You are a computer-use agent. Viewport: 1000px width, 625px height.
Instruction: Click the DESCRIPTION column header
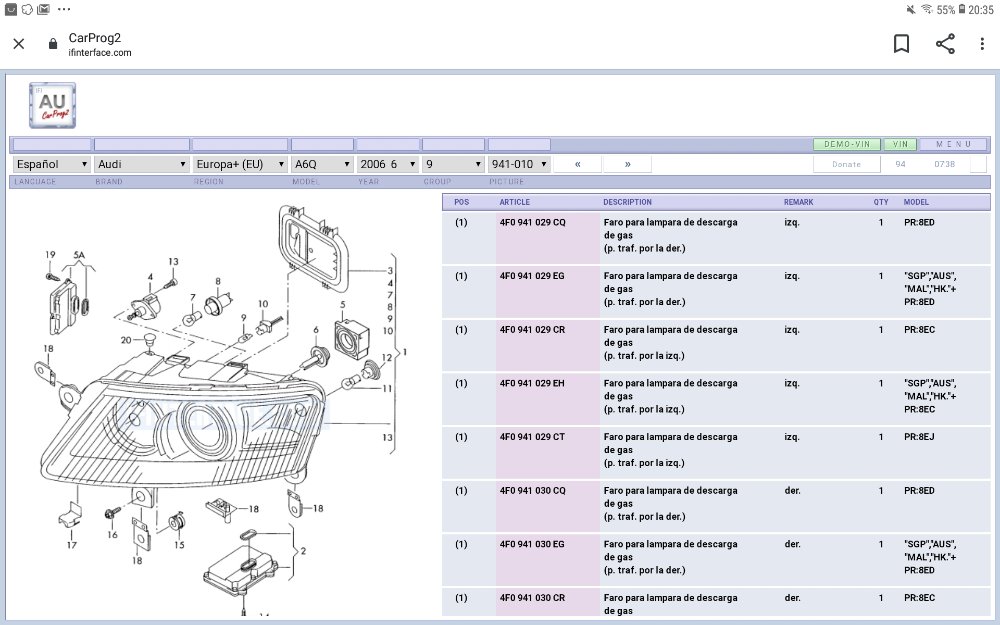[x=628, y=202]
